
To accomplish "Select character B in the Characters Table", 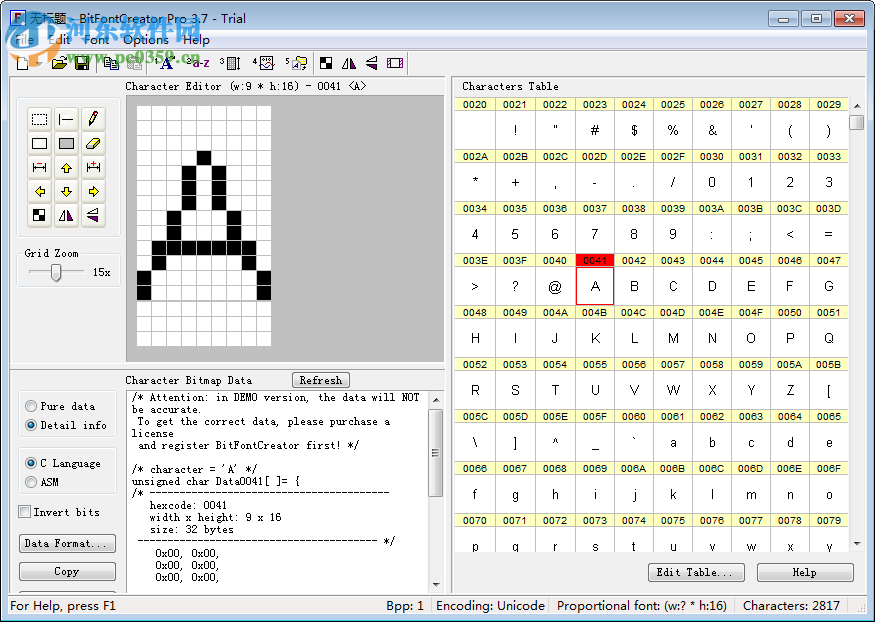I will [634, 286].
